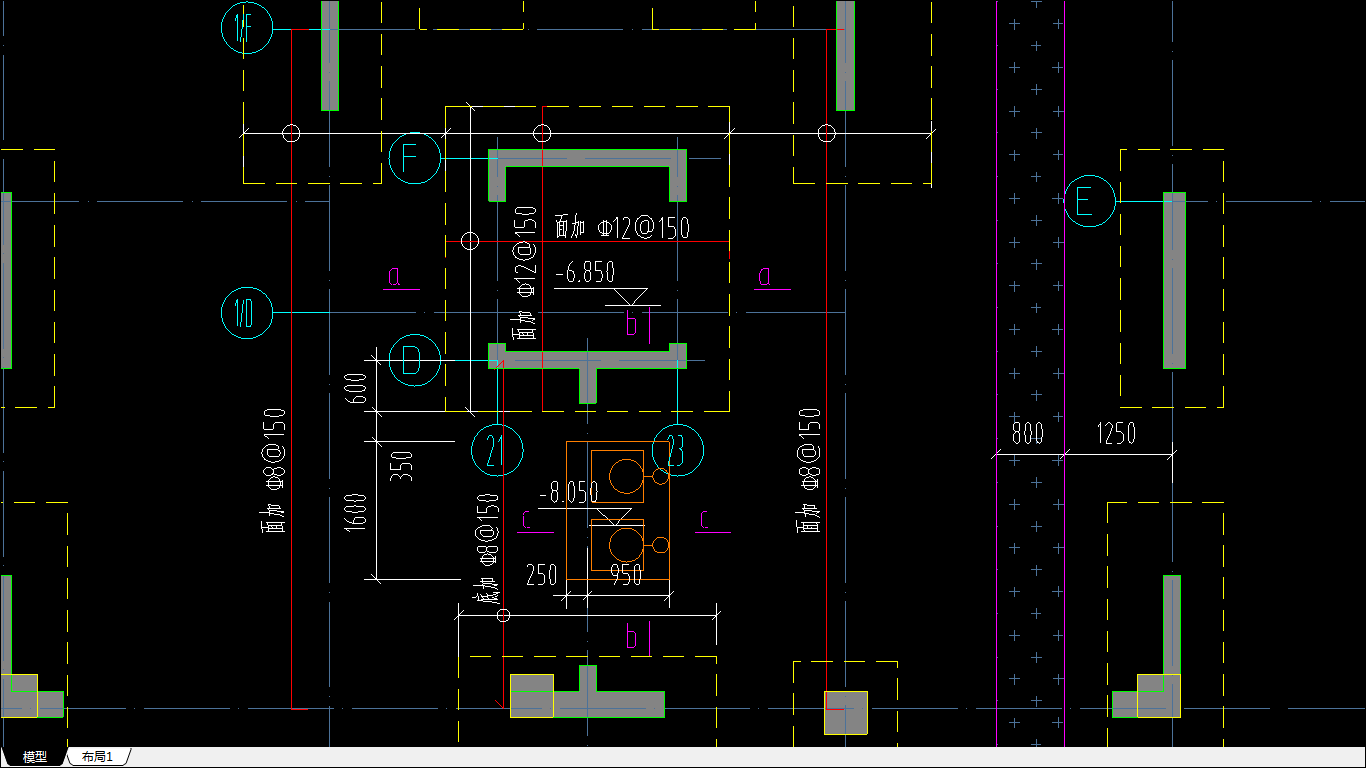Image resolution: width=1366 pixels, height=768 pixels.
Task: Click the horizontal 面加 Φ12@150 annotation
Action: [x=622, y=228]
